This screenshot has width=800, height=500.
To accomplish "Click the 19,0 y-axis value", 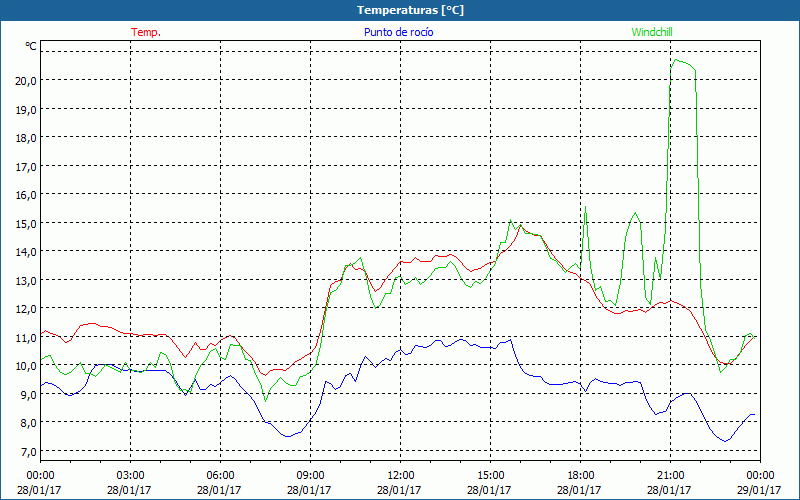I will (27, 109).
